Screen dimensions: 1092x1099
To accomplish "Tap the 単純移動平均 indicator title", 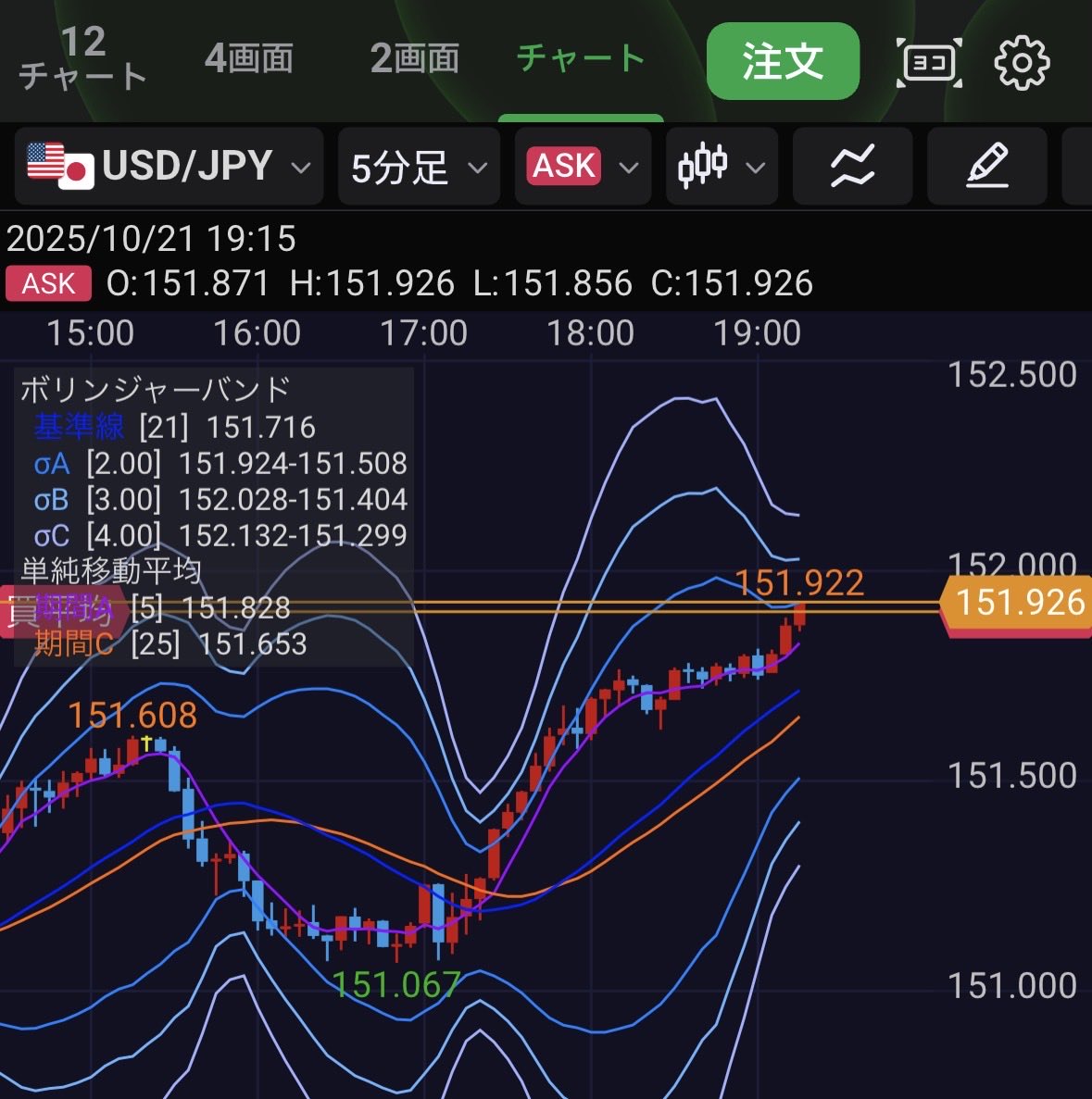I will pos(111,570).
